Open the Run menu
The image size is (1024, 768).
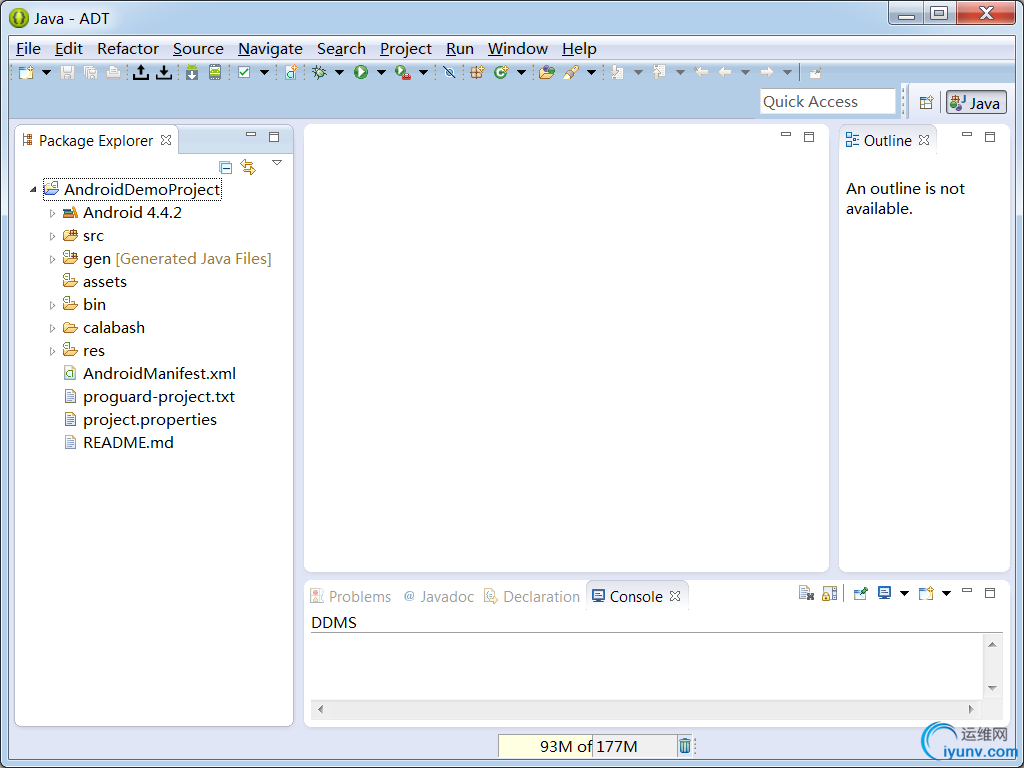pos(460,49)
